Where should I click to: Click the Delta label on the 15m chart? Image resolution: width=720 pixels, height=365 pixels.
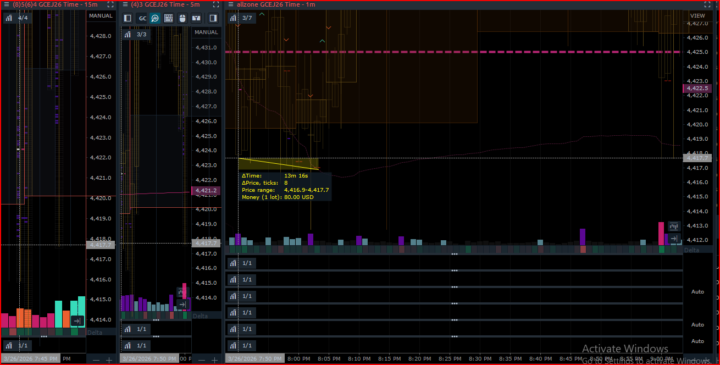coord(95,332)
